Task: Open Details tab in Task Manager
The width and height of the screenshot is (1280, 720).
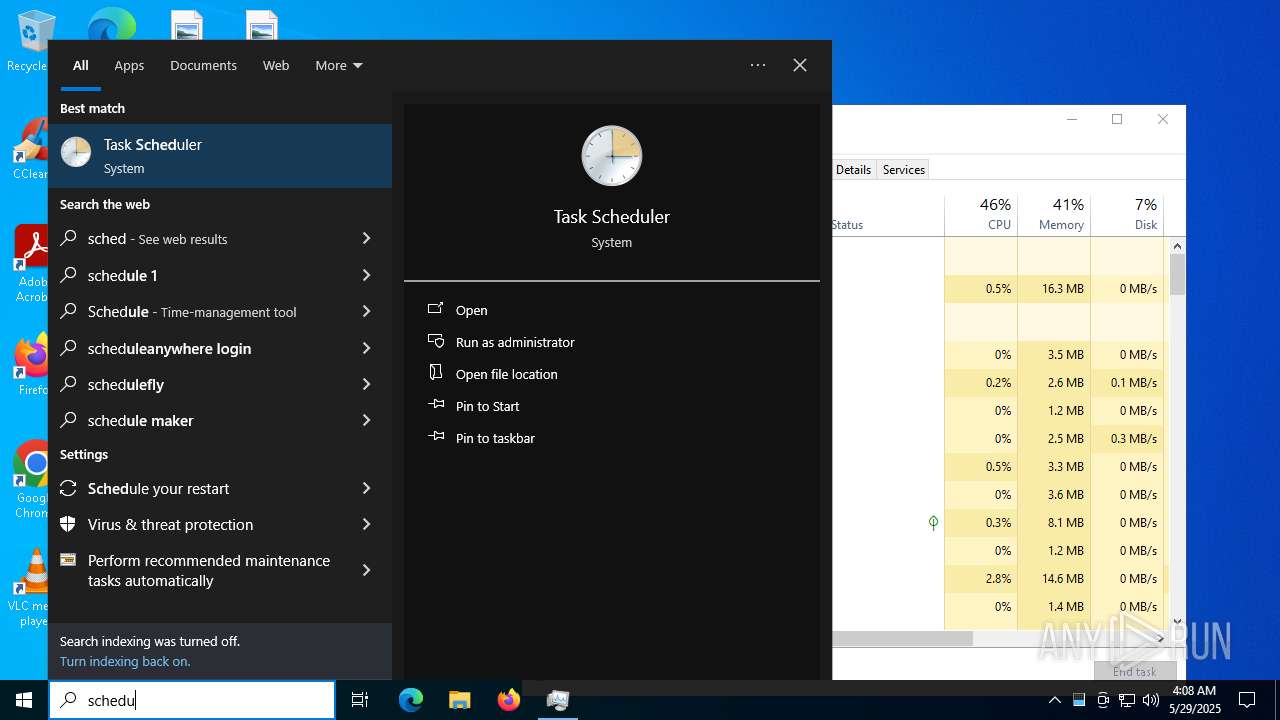Action: 853,170
